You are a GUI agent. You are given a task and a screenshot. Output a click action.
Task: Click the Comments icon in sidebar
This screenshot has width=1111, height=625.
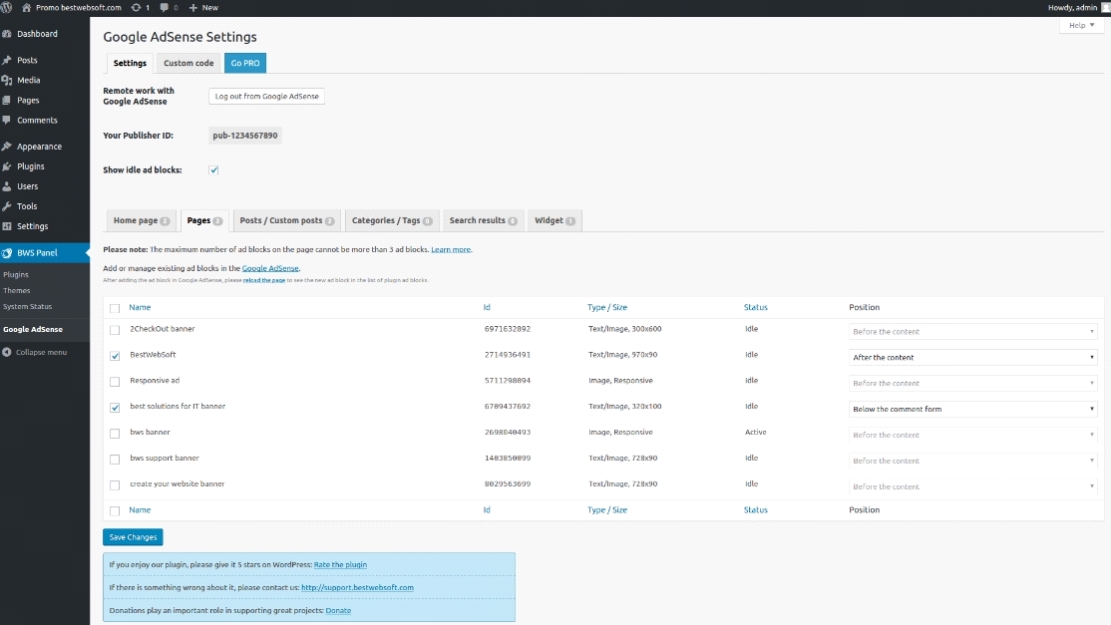coord(7,120)
